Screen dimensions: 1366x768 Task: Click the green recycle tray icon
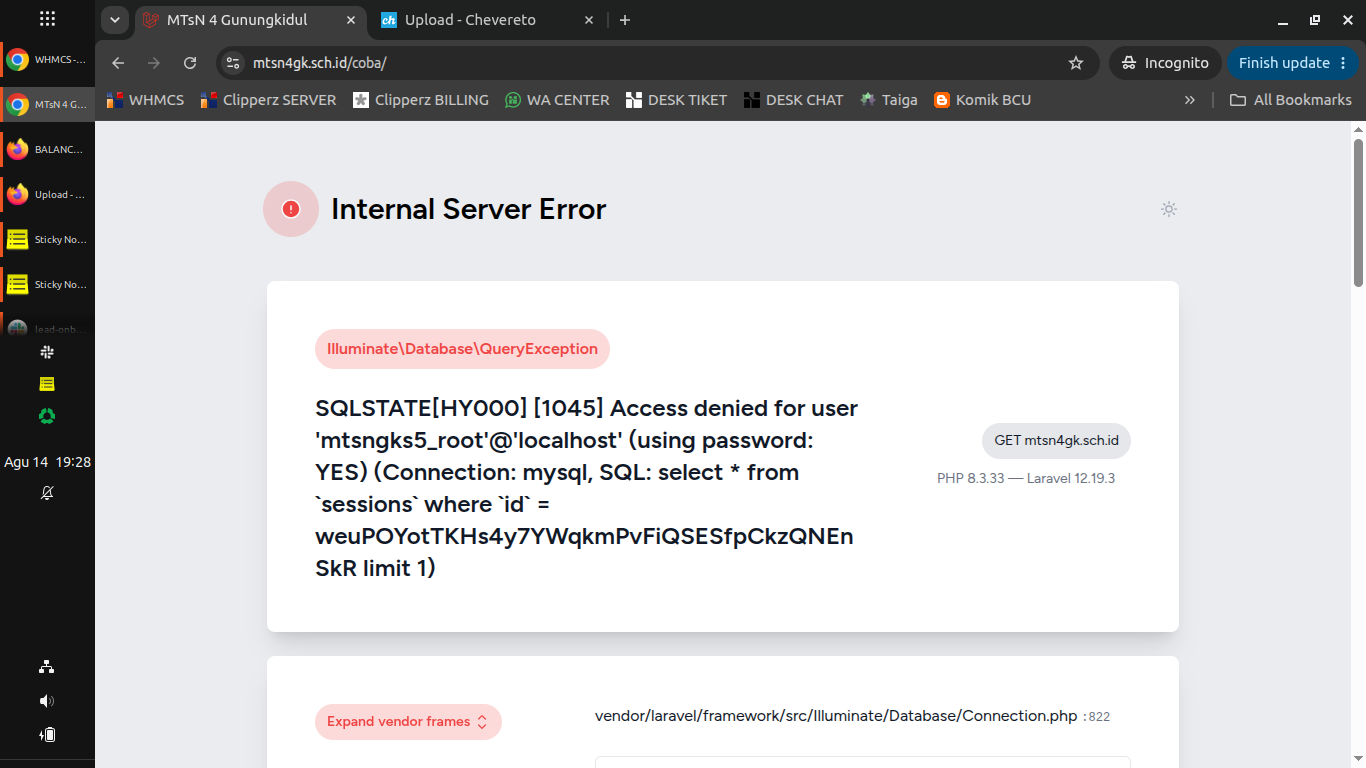pyautogui.click(x=47, y=416)
